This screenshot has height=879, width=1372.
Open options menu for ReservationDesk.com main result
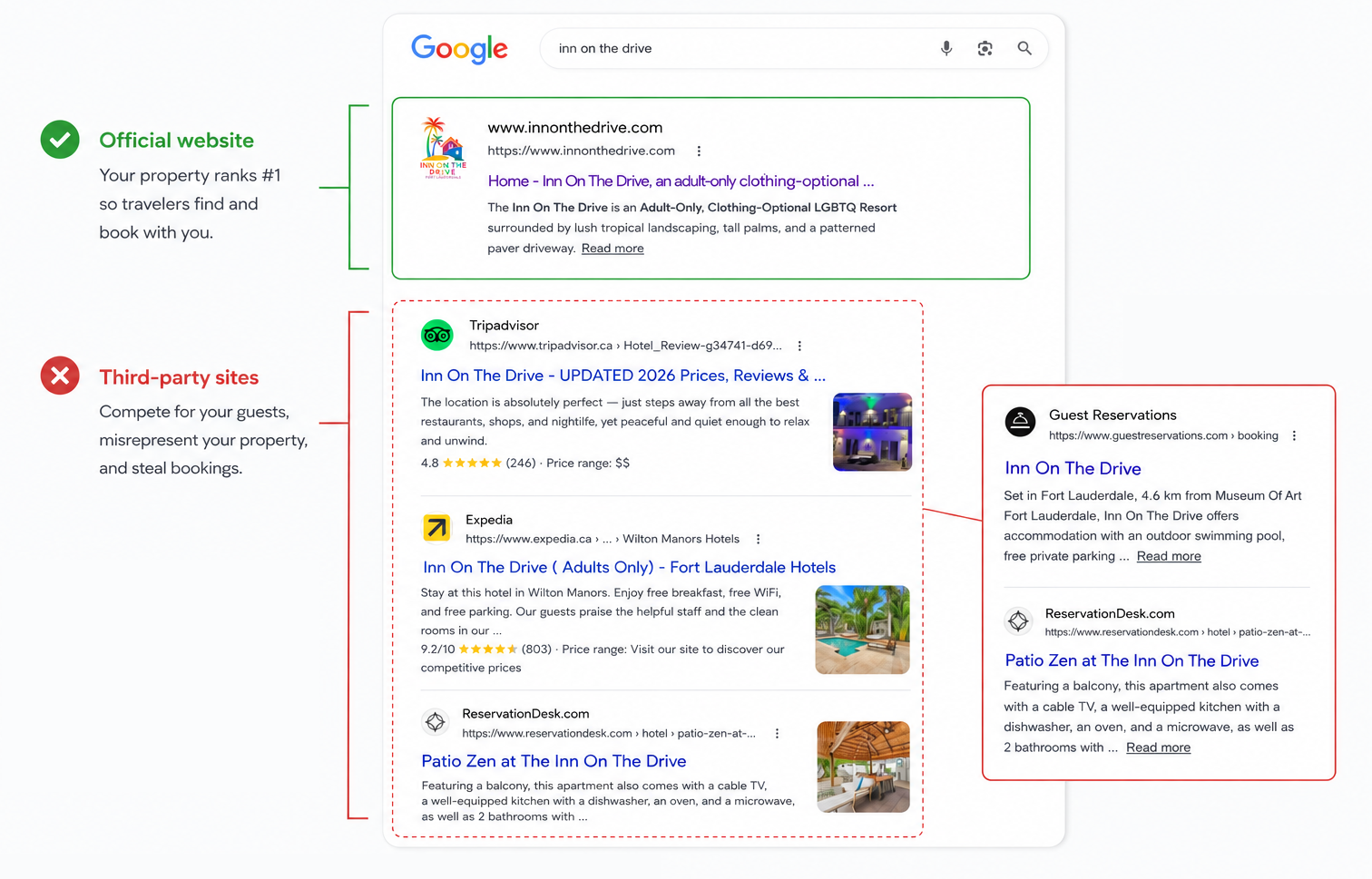point(777,733)
